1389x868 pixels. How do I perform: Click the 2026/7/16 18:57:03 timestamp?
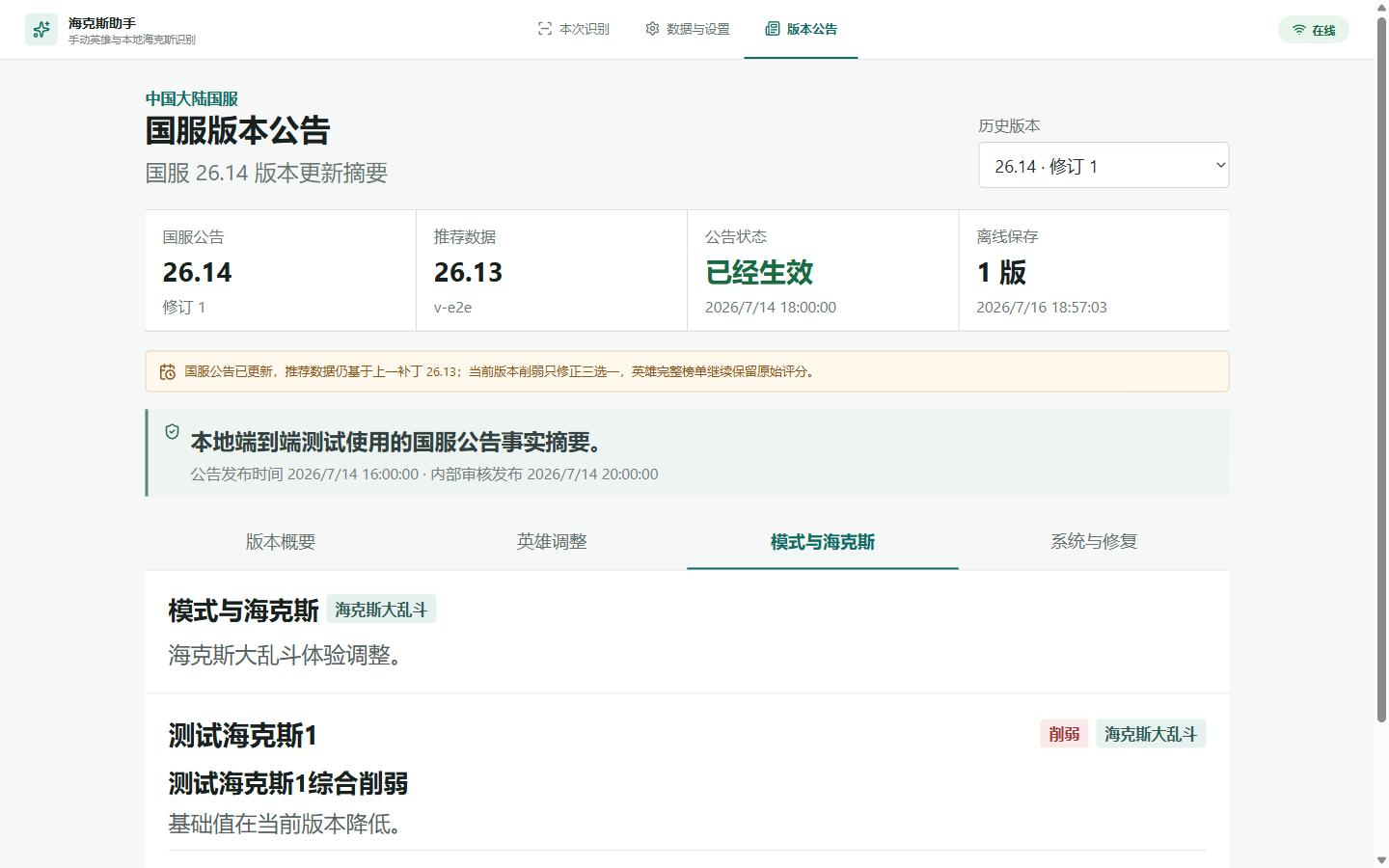tap(1042, 308)
